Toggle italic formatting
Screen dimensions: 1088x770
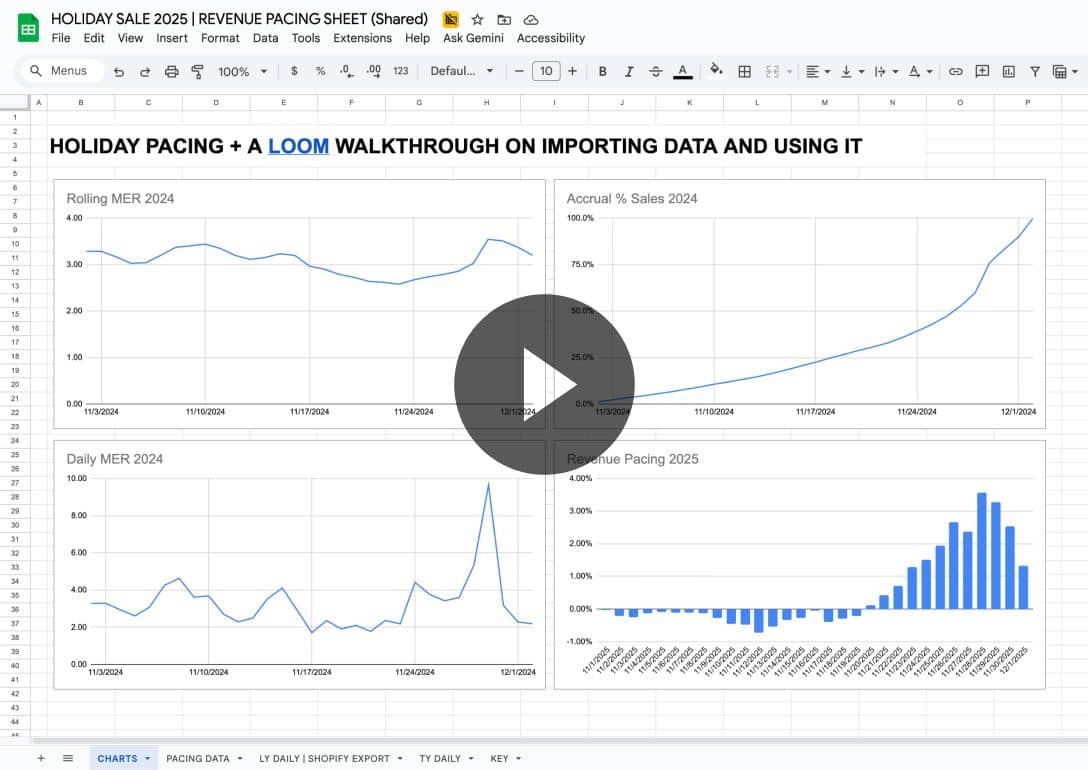coord(629,71)
